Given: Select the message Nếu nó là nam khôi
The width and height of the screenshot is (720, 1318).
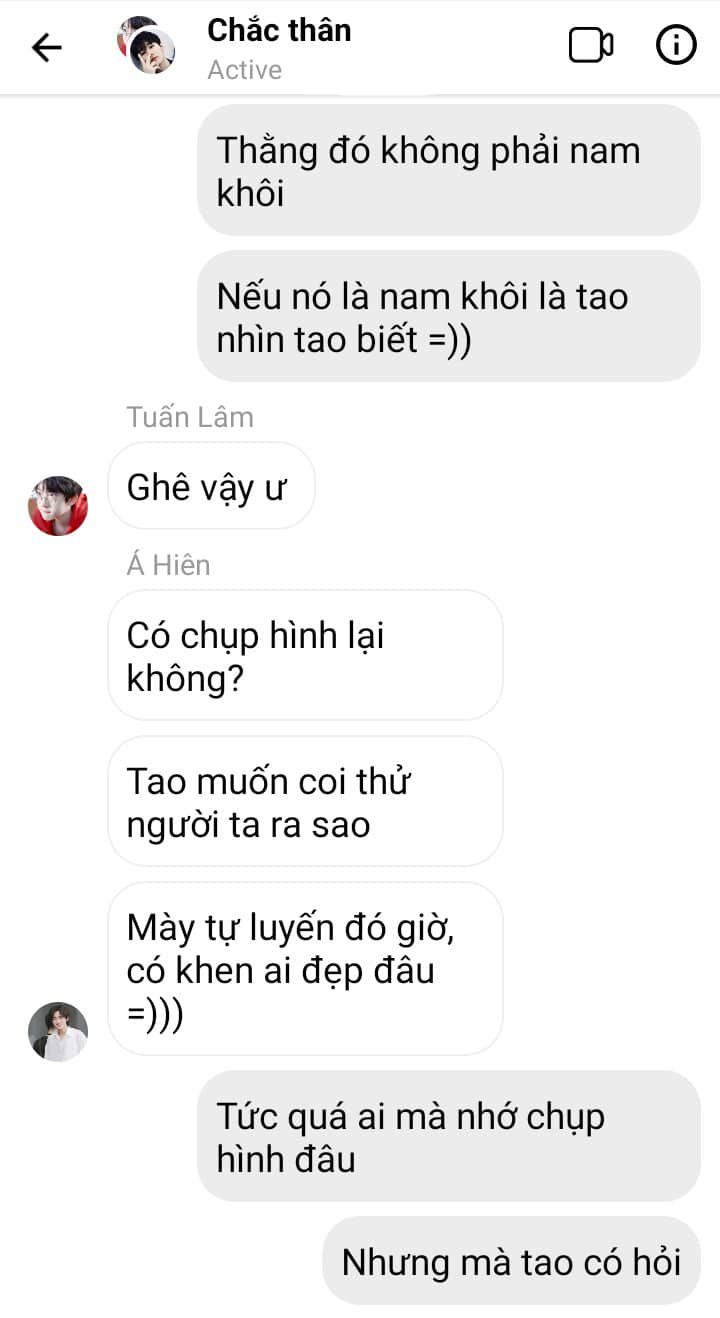Looking at the screenshot, I should point(448,316).
